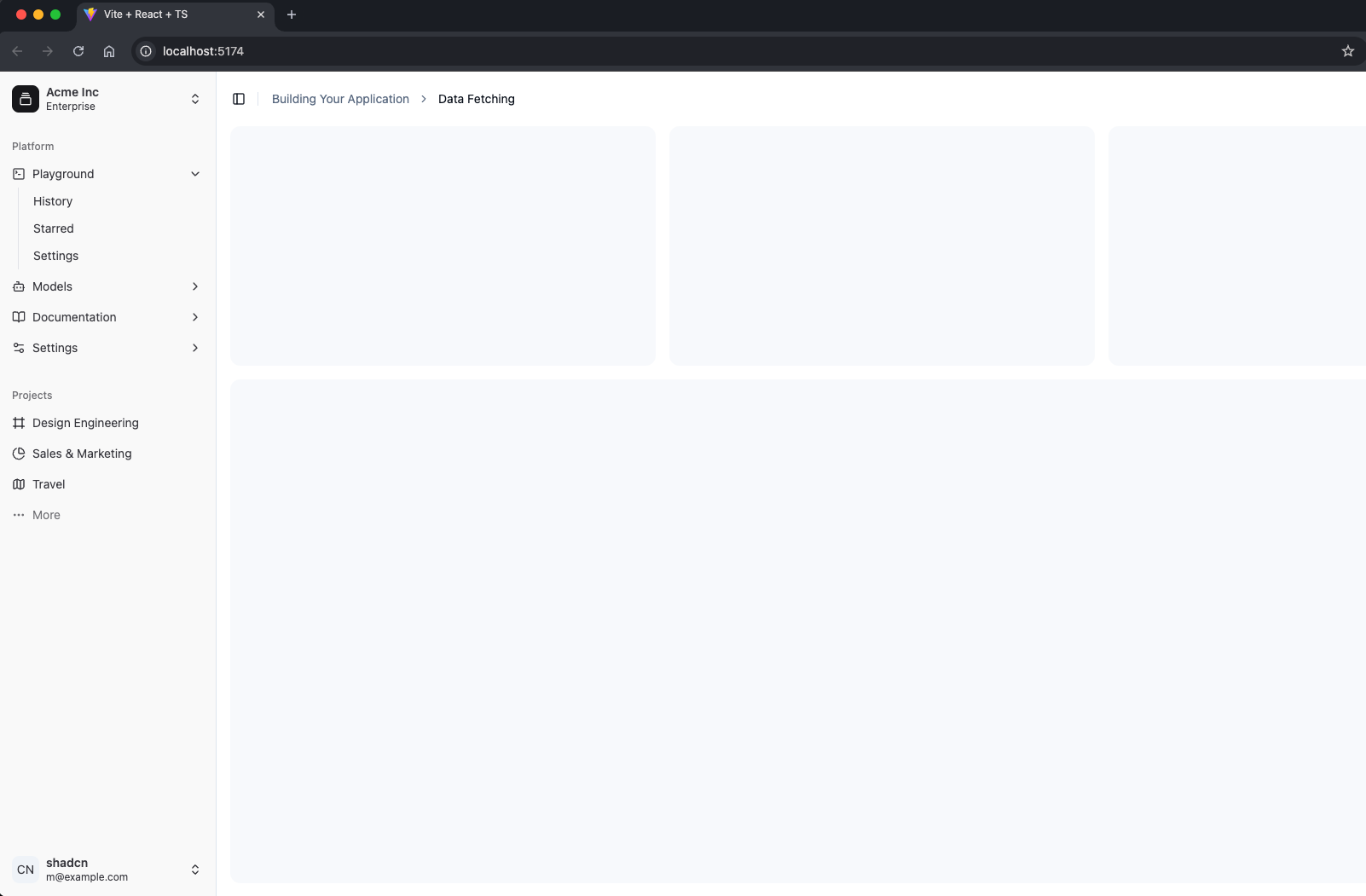Expand the Settings section chevron
This screenshot has width=1366, height=896.
pos(195,348)
